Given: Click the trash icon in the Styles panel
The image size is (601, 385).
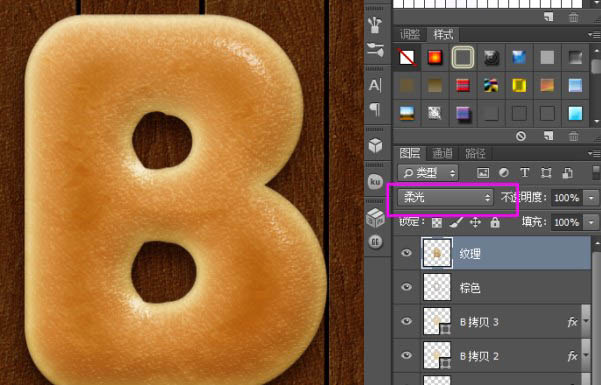Looking at the screenshot, I should coord(573,136).
